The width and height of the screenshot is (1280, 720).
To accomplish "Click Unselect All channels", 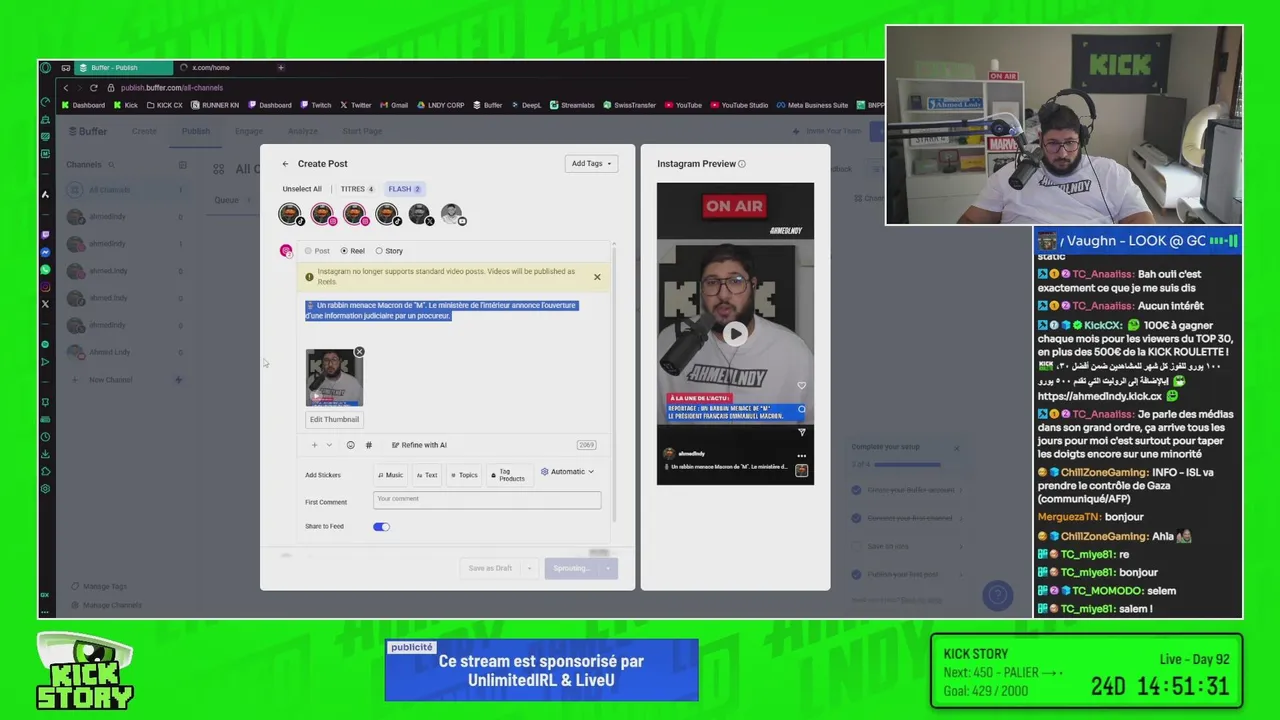I will pos(302,189).
